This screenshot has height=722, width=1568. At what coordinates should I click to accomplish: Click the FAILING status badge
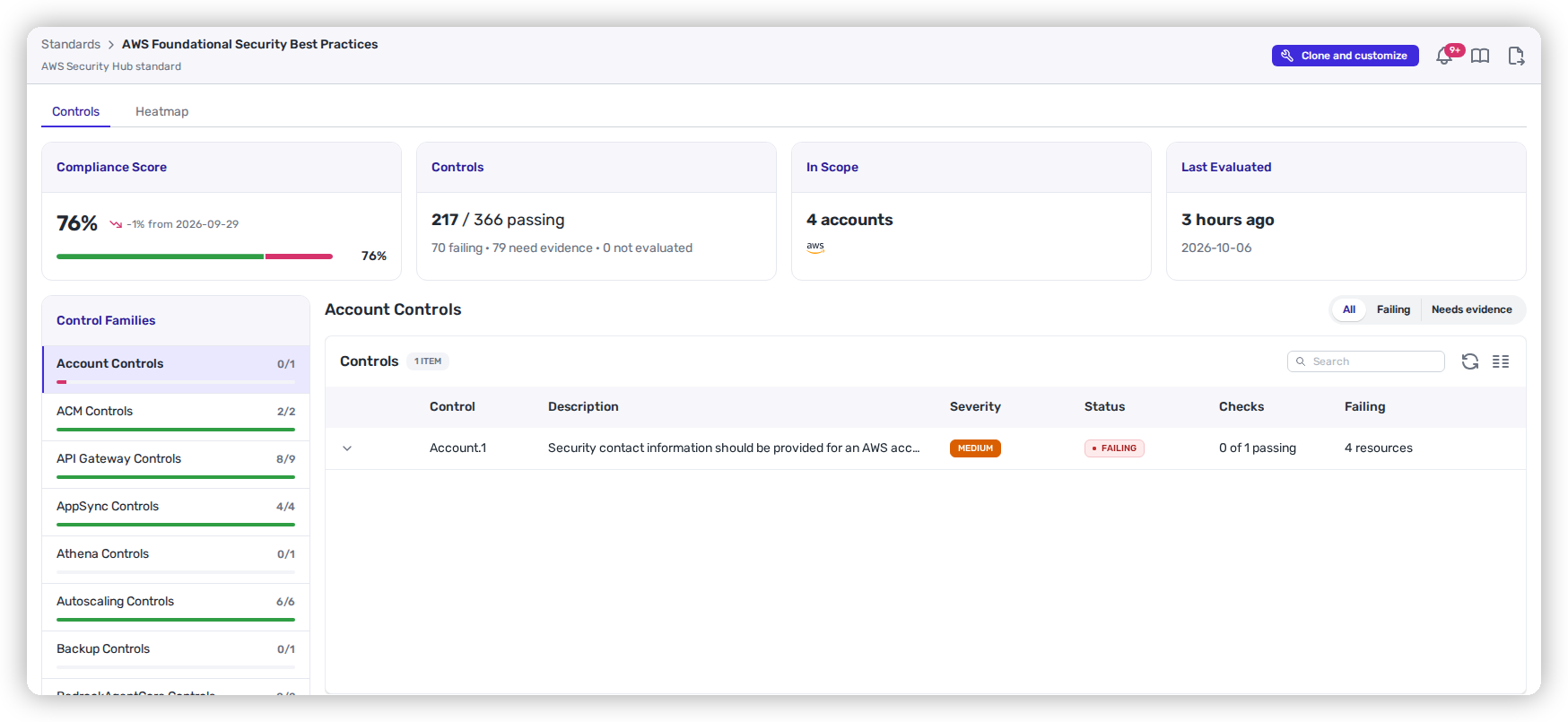1114,448
